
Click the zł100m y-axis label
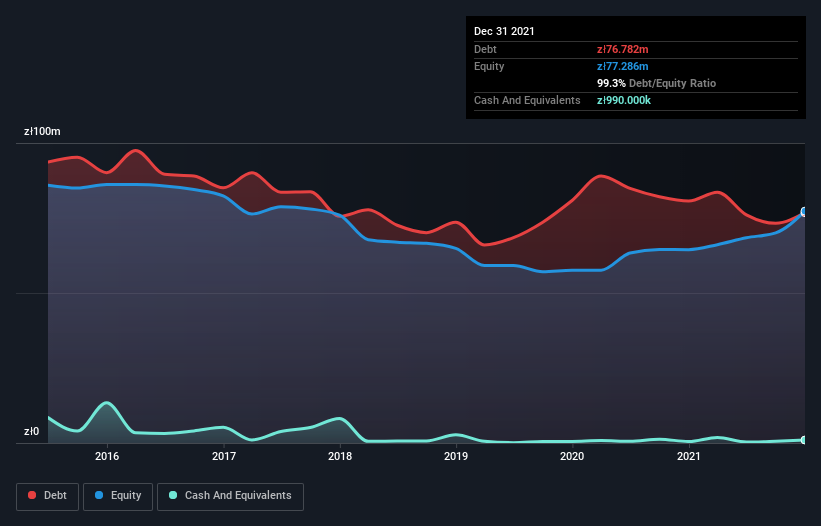(x=42, y=131)
